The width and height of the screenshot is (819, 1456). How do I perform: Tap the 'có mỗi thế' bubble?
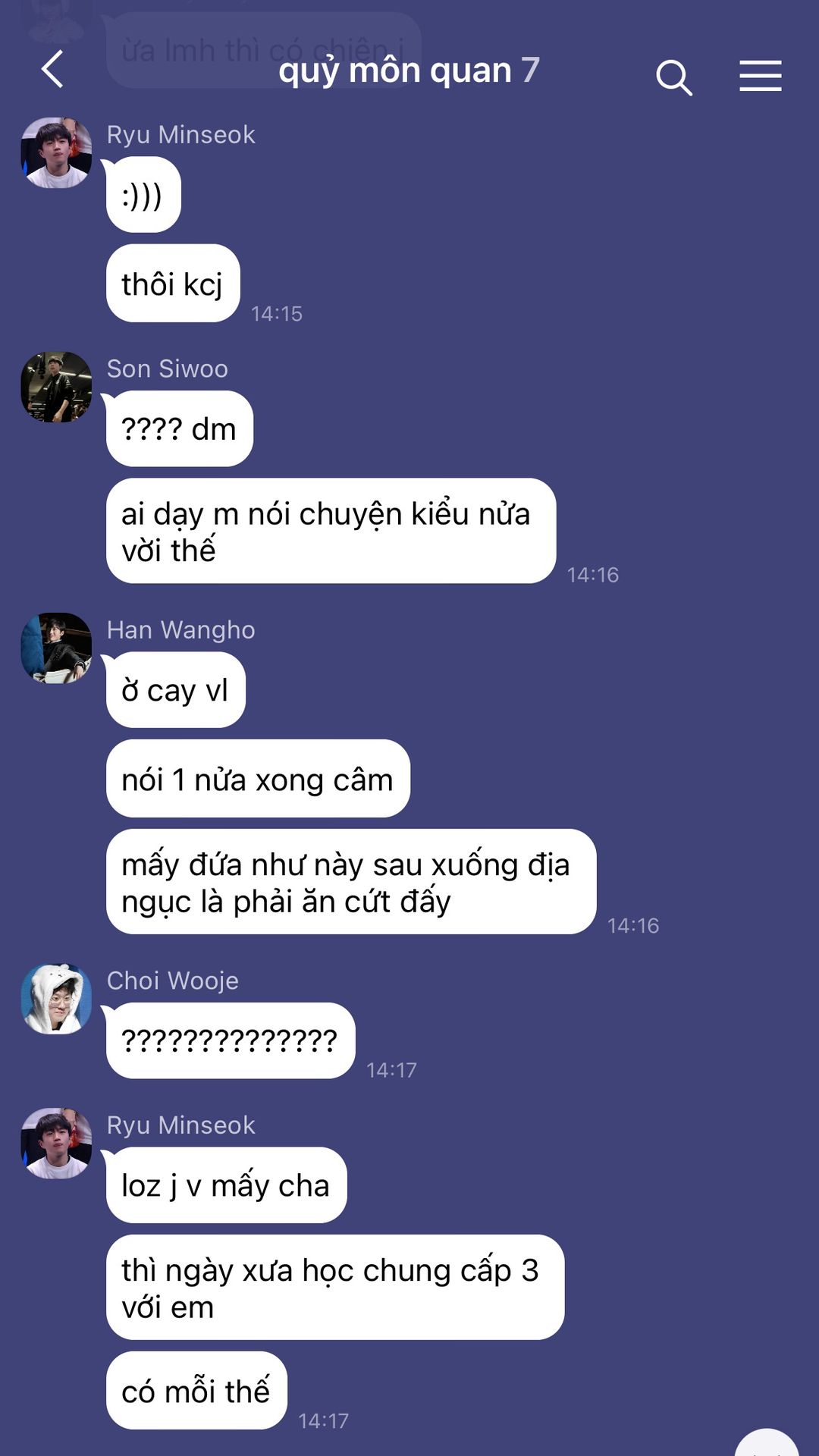pyautogui.click(x=196, y=1391)
